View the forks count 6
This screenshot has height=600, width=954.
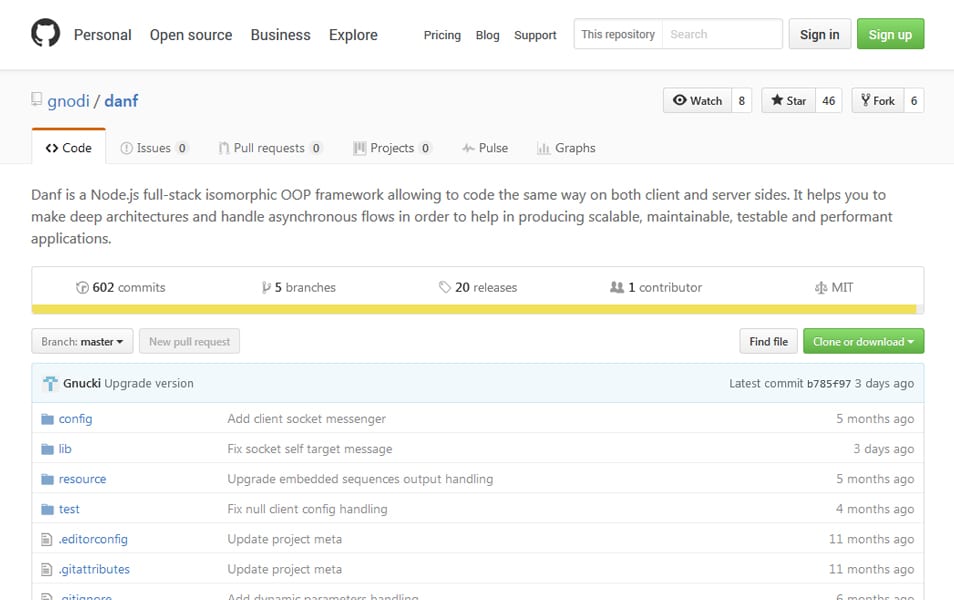[914, 100]
